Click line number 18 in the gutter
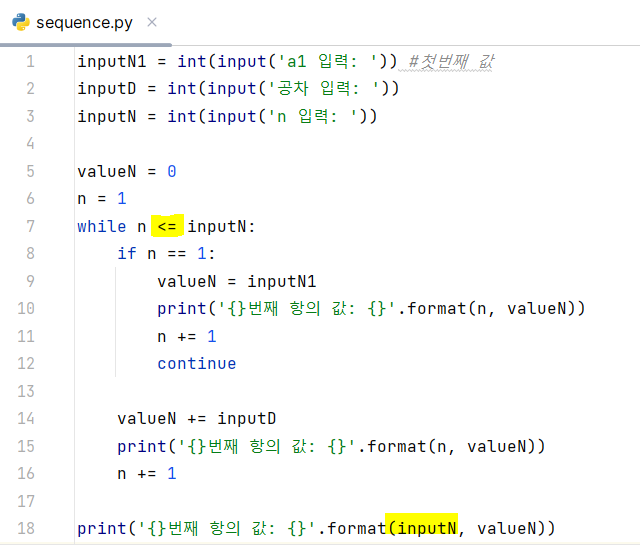640x545 pixels. (x=26, y=528)
